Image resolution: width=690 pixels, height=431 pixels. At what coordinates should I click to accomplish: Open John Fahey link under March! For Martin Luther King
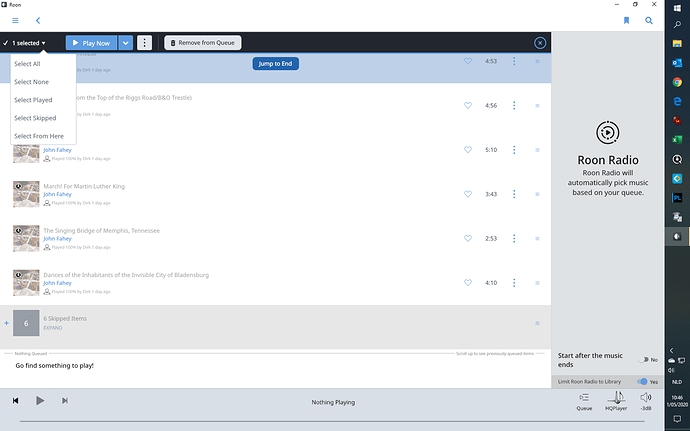57,194
